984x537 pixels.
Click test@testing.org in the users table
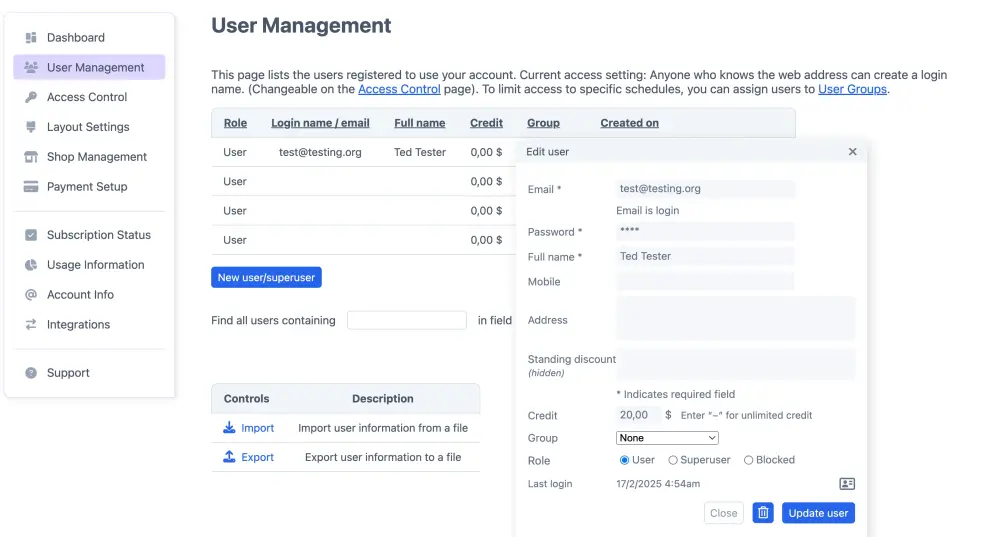[x=320, y=152]
